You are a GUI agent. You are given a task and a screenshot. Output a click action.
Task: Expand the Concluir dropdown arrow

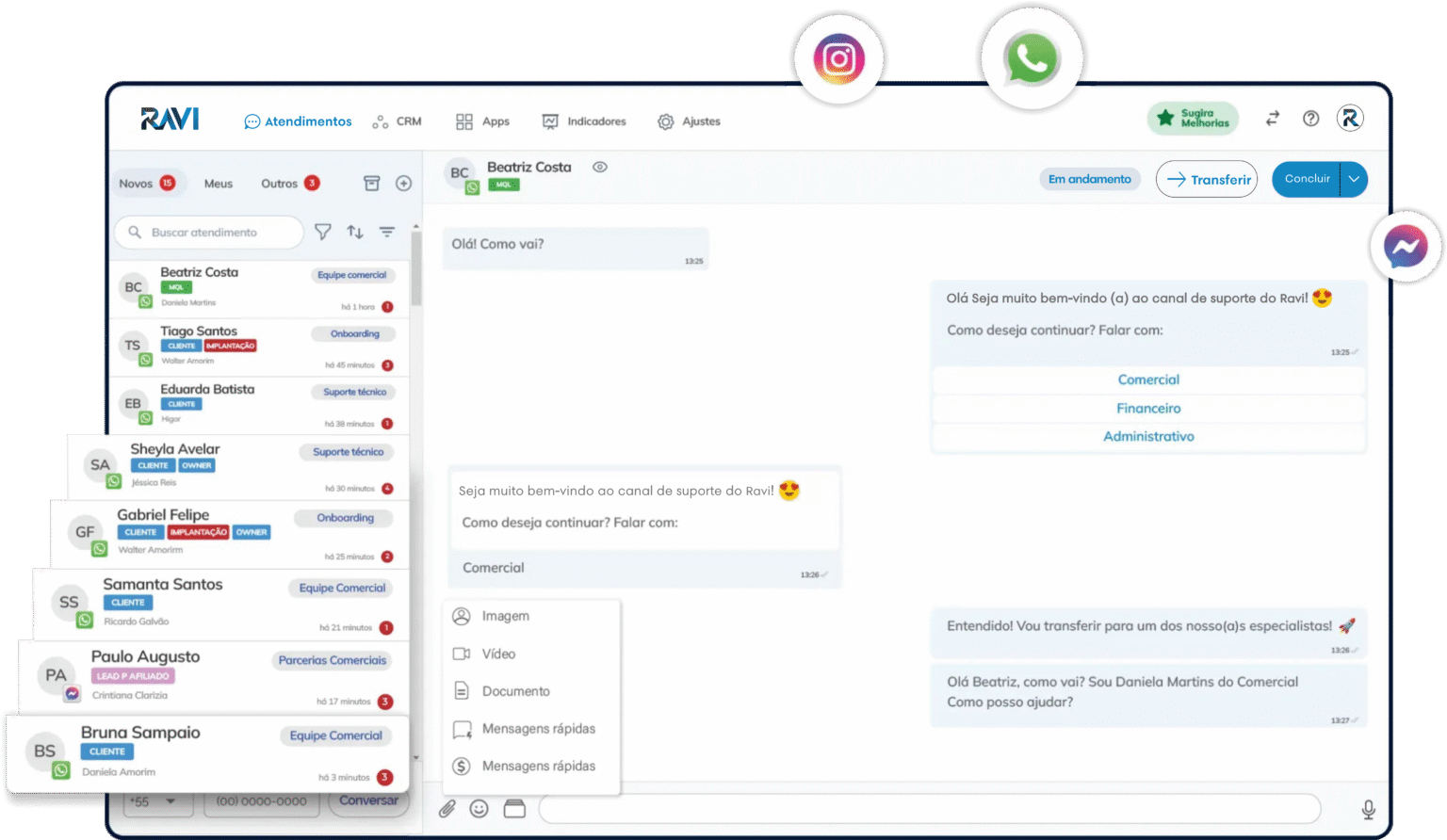point(1354,179)
